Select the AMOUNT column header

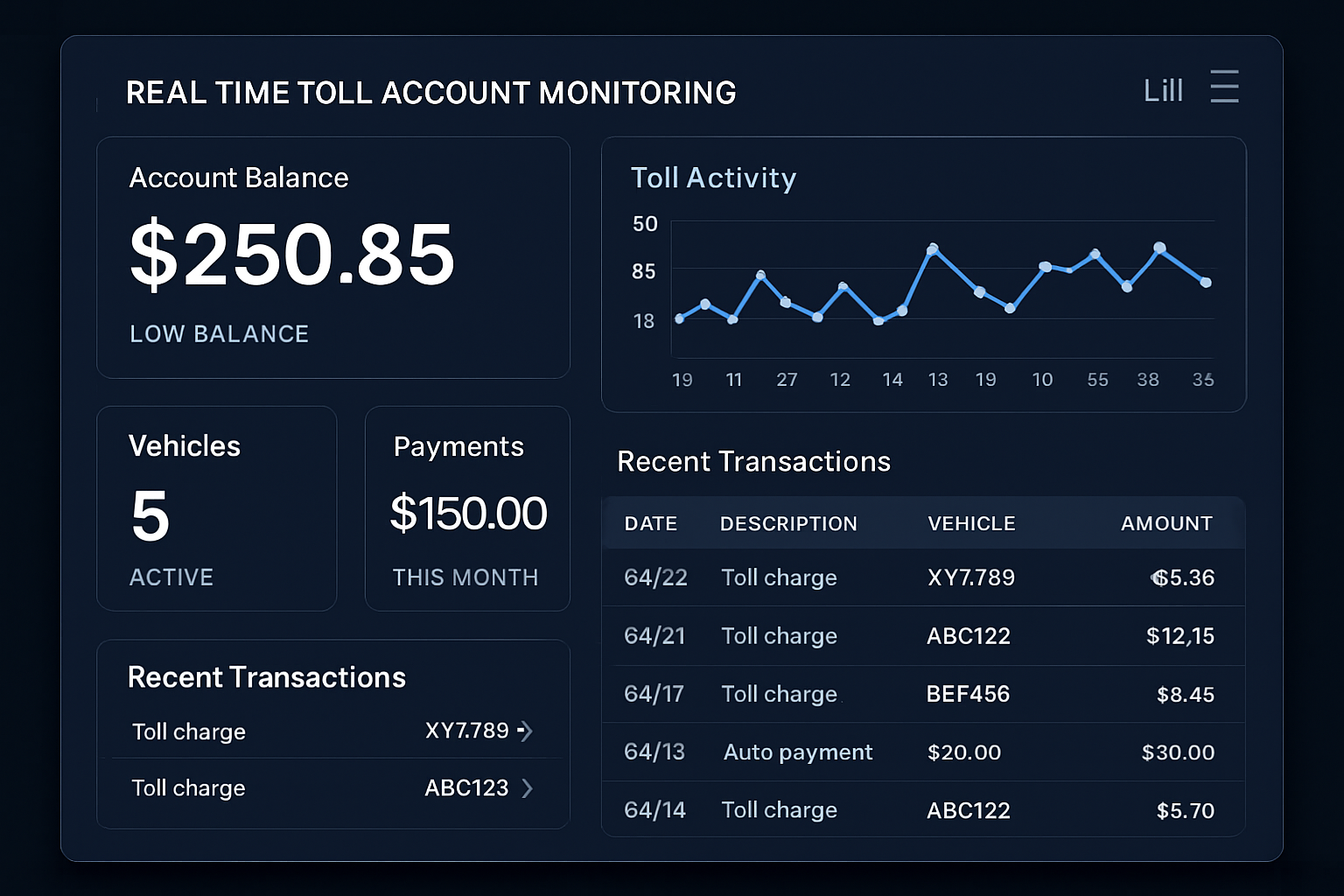pyautogui.click(x=1166, y=523)
